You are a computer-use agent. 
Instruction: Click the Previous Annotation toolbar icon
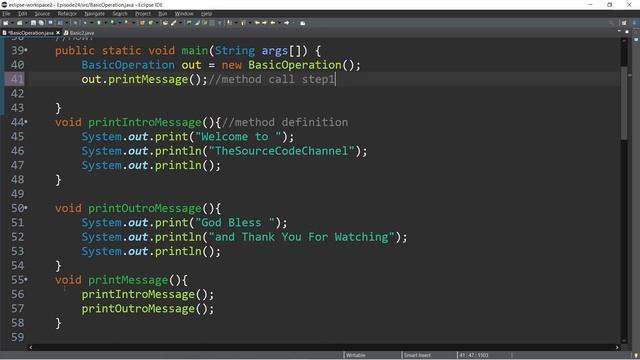tap(243, 23)
